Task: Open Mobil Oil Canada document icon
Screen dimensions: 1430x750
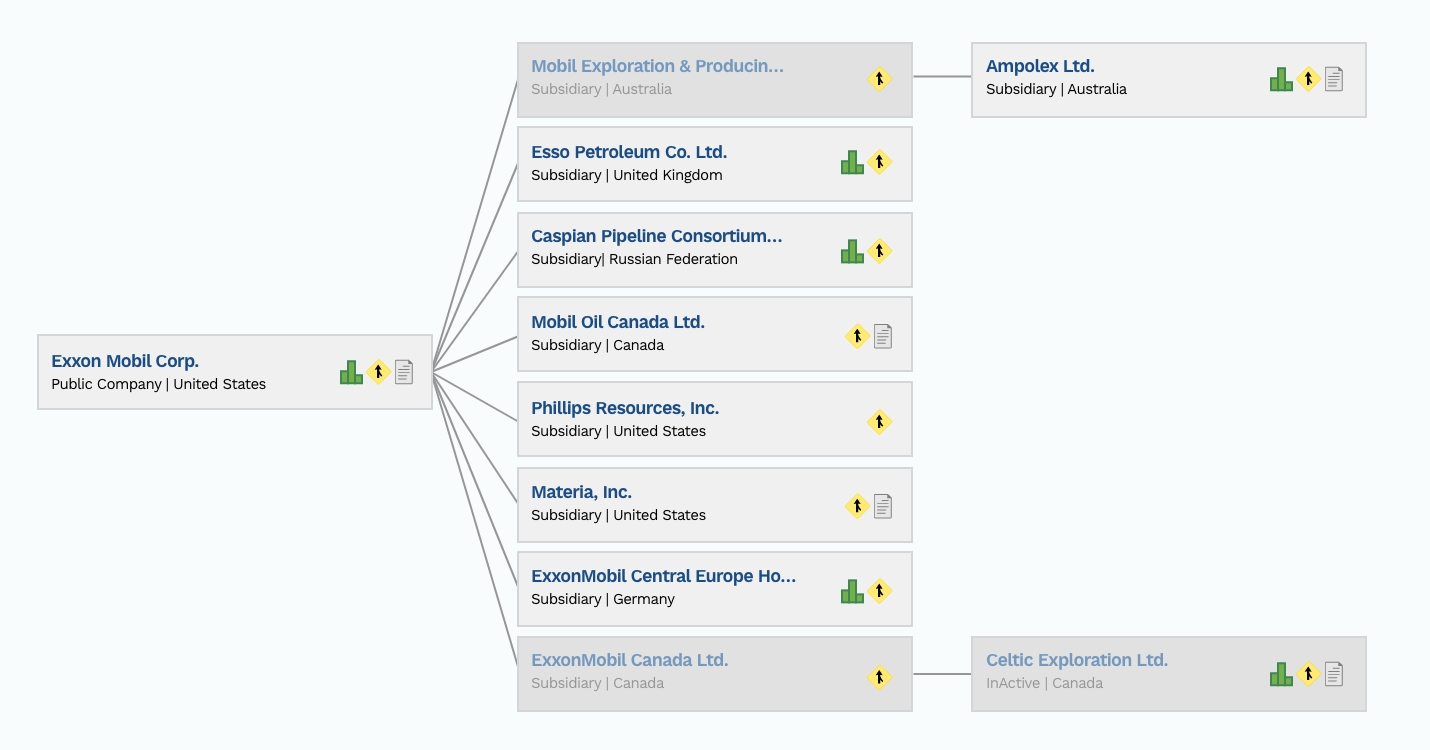Action: (883, 336)
